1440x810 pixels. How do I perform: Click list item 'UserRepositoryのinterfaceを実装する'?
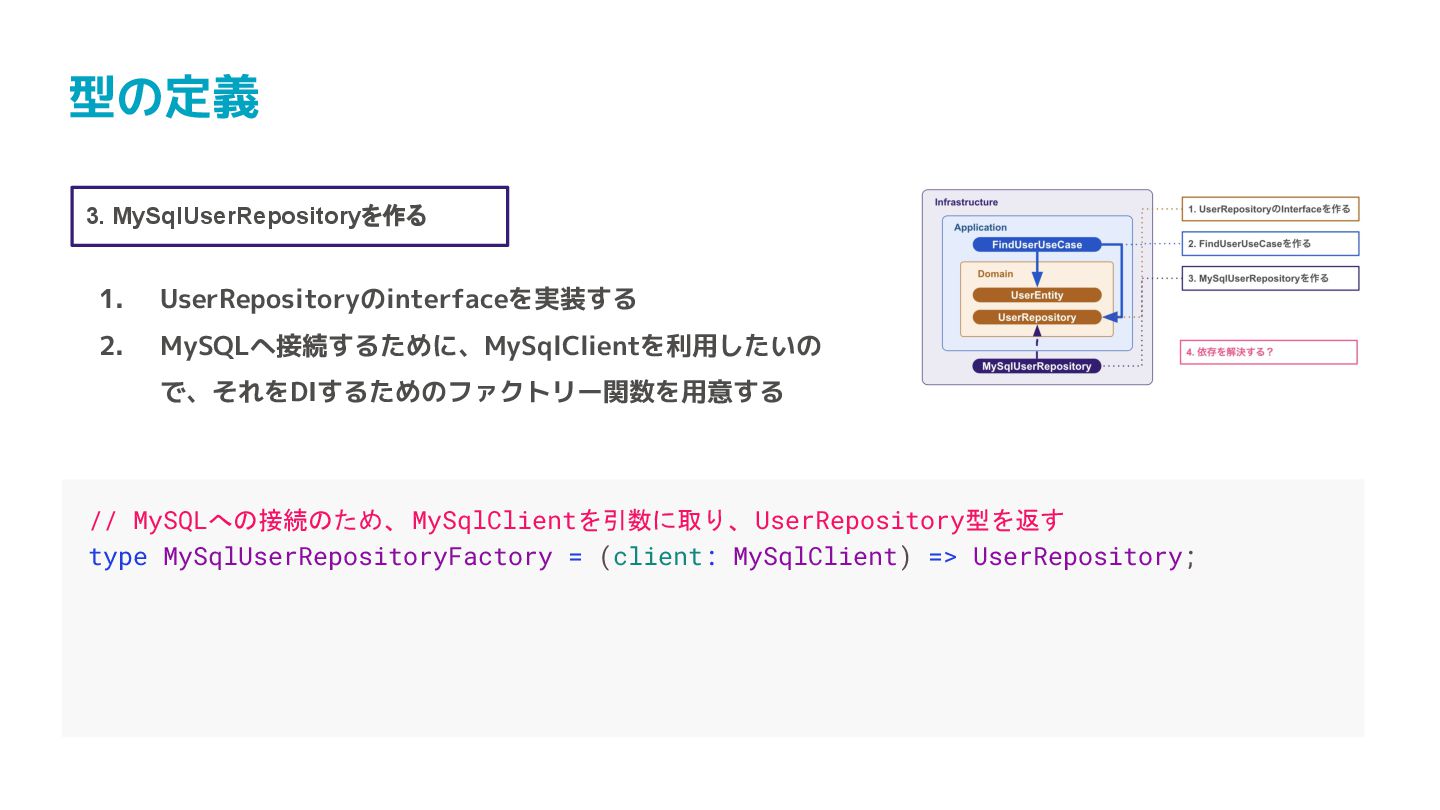coord(398,299)
